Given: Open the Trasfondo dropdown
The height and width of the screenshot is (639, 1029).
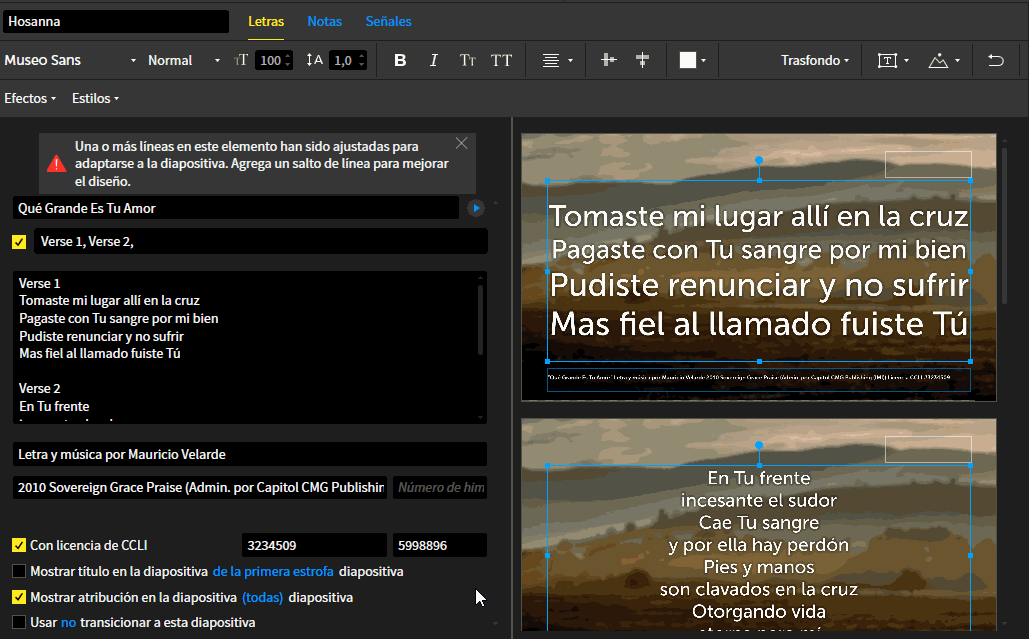Looking at the screenshot, I should tap(814, 60).
